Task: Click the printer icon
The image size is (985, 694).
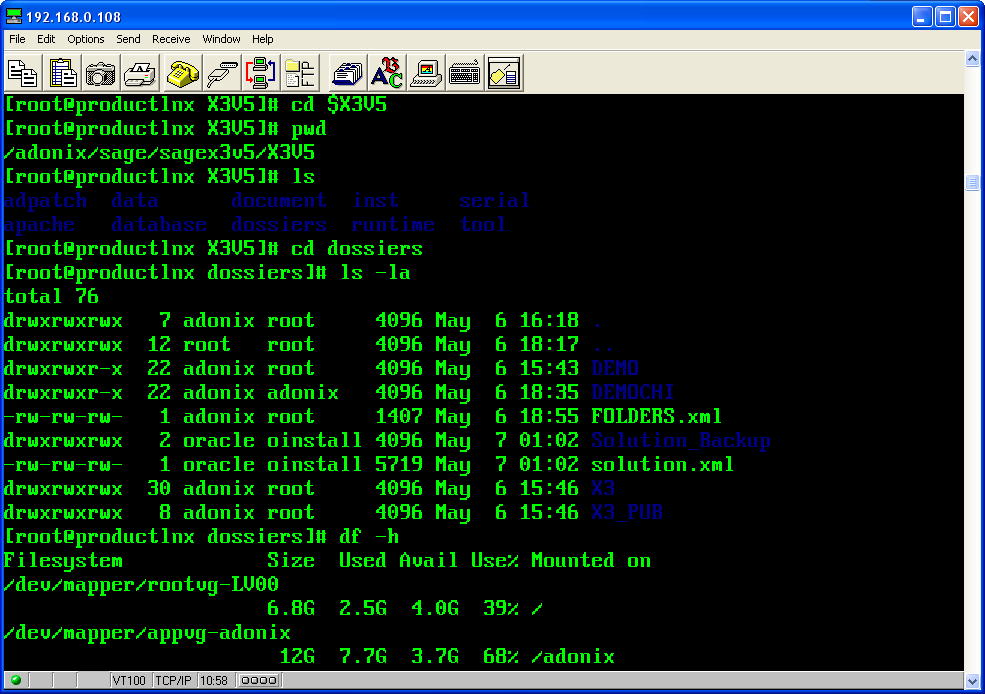Action: click(x=140, y=73)
